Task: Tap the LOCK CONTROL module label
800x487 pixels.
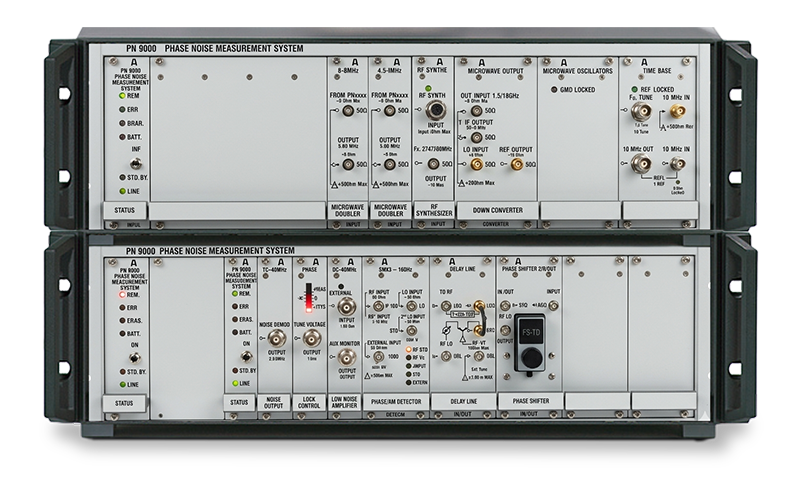Action: [x=309, y=402]
